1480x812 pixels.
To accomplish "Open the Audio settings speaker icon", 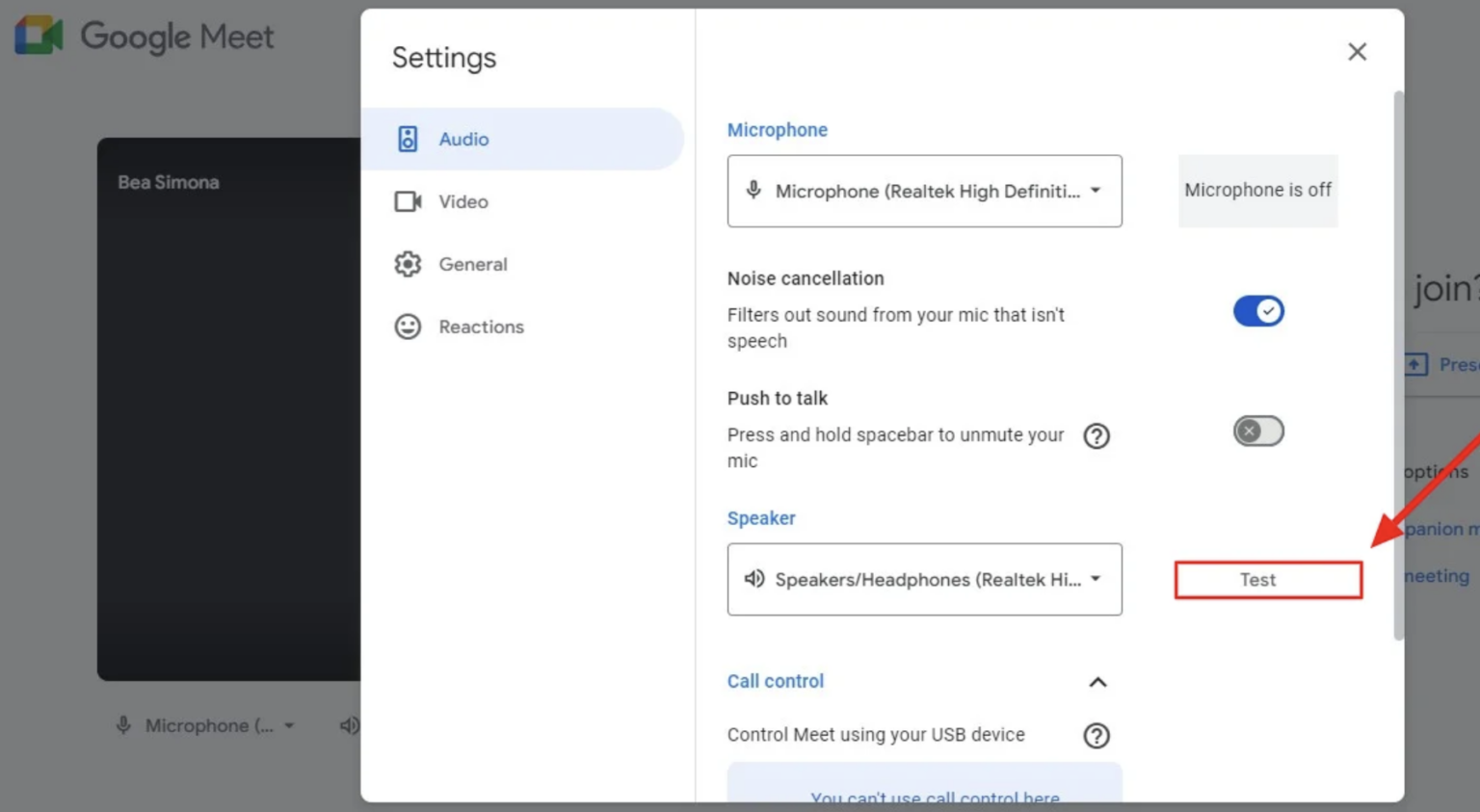I will [408, 138].
